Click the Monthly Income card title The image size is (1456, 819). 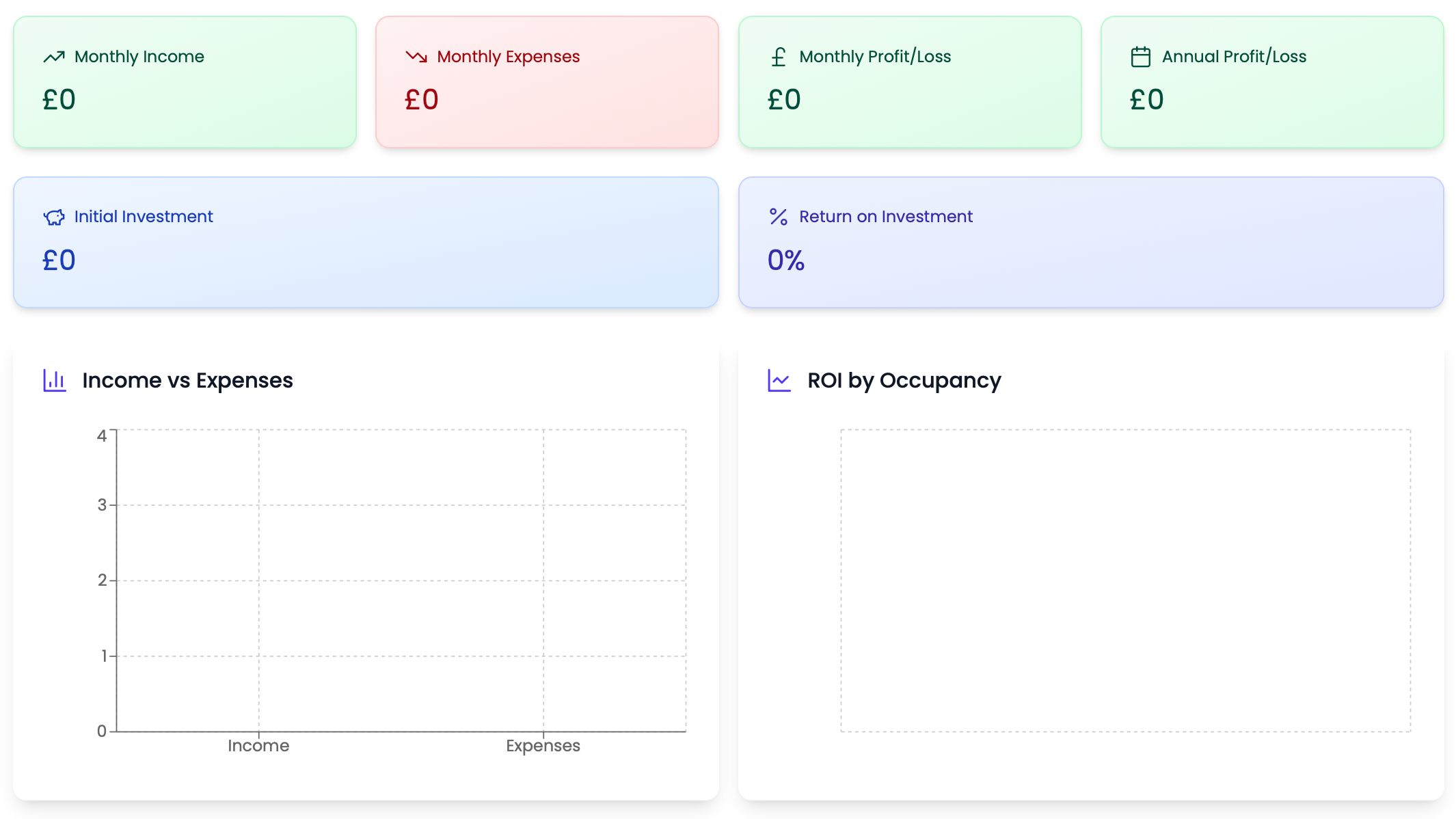click(139, 57)
